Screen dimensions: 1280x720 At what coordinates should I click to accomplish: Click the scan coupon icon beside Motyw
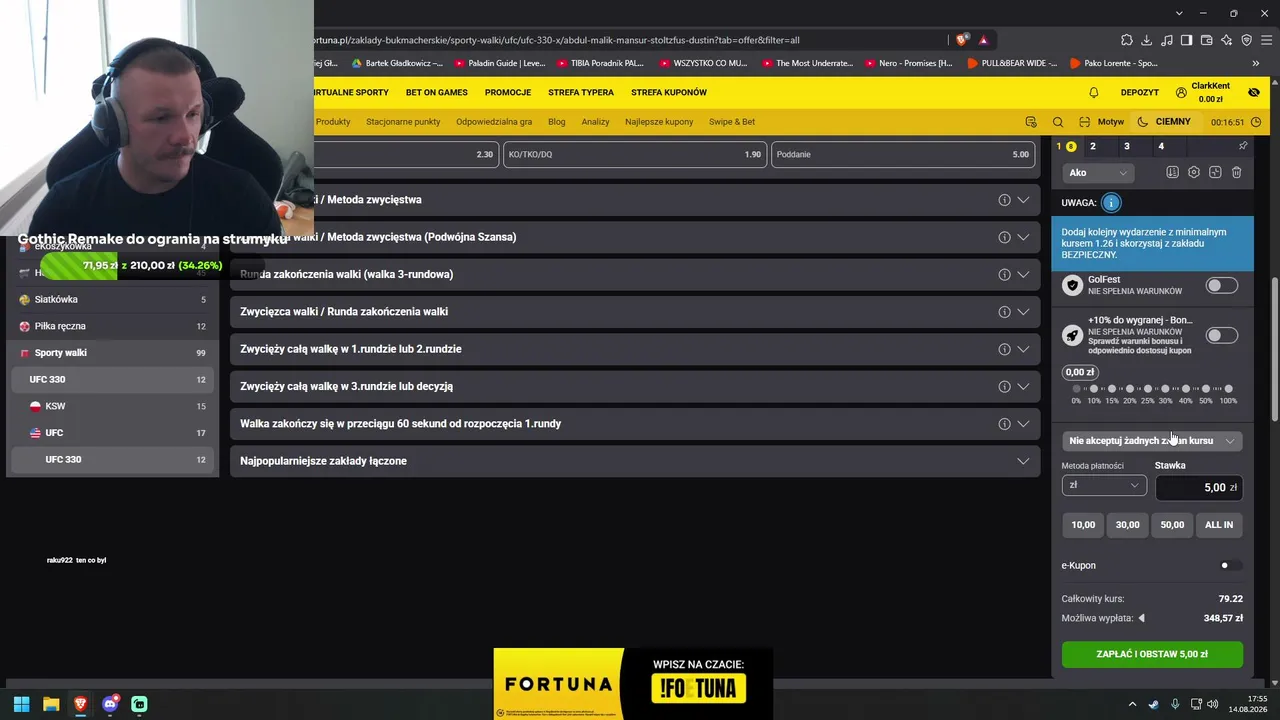coord(1084,122)
